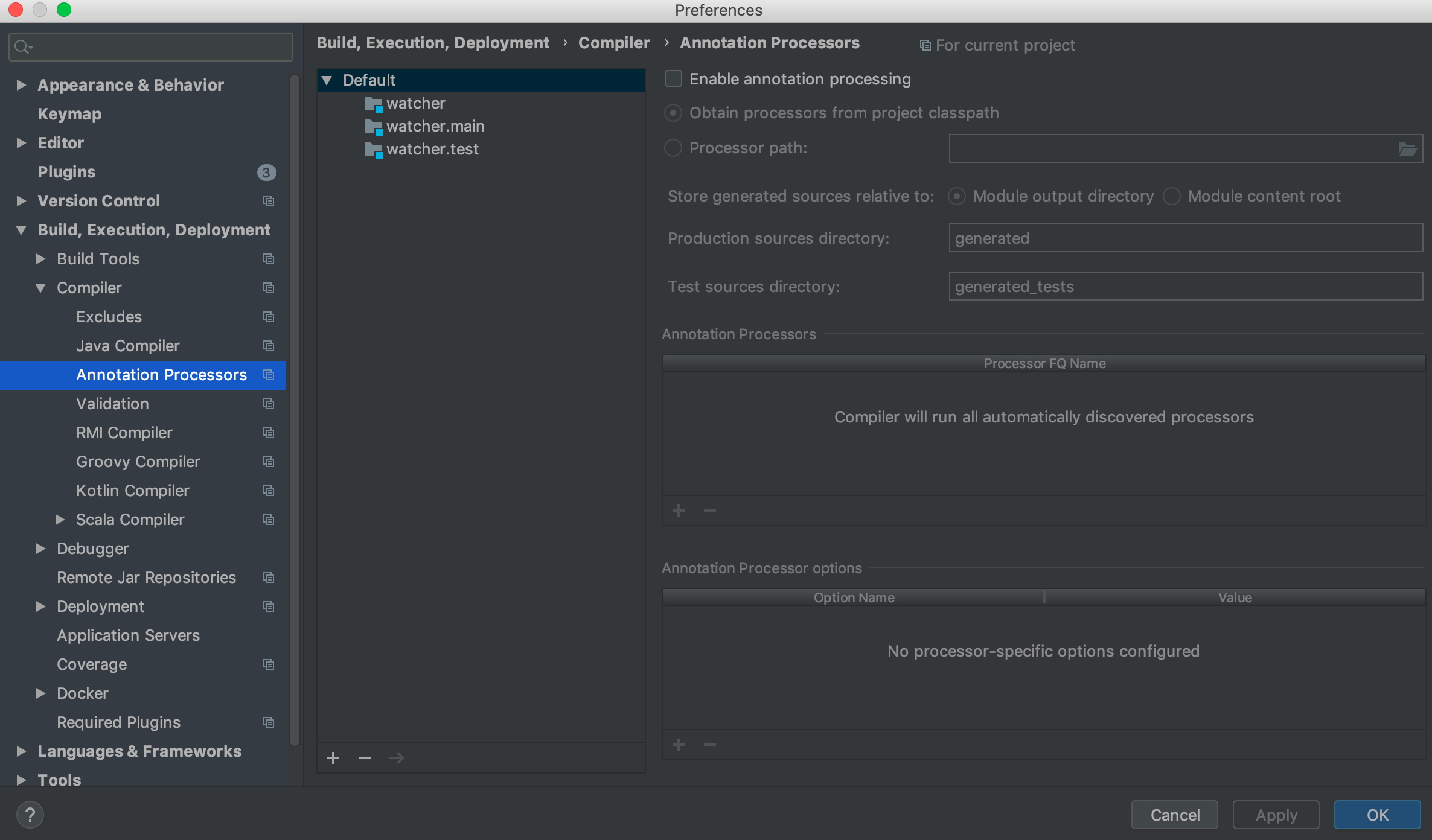Click the watcher.main module folder icon
The image size is (1432, 840).
point(373,127)
